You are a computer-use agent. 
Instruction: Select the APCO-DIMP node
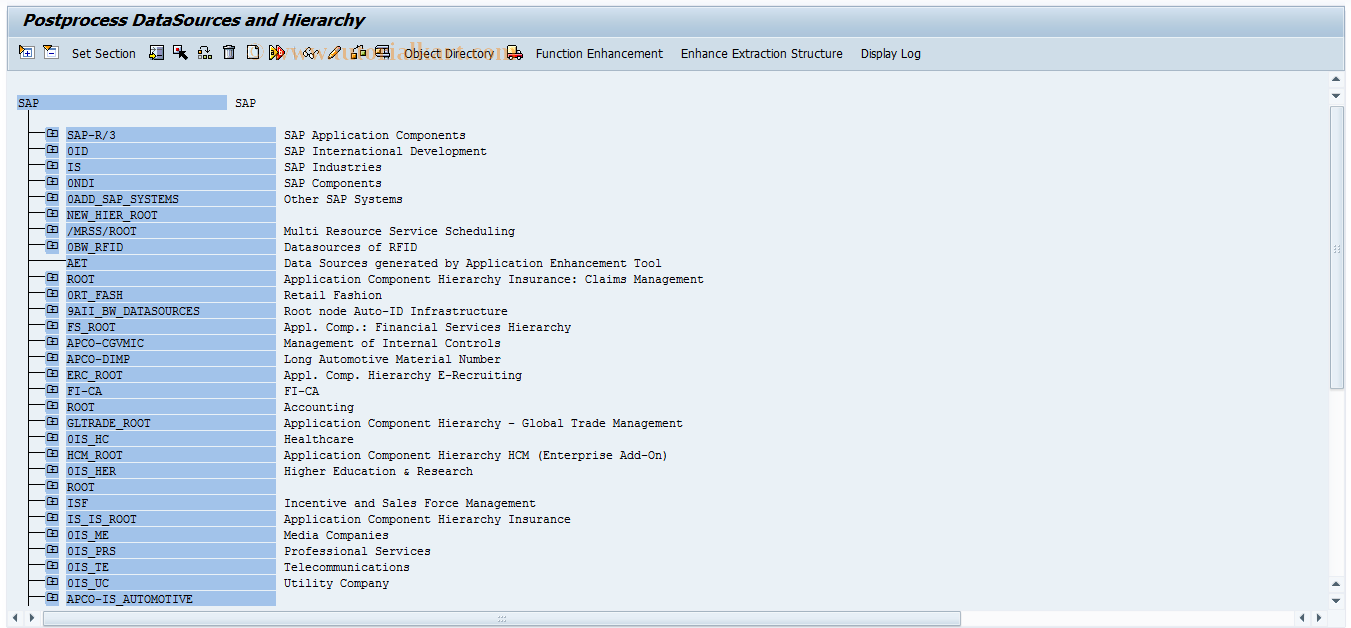171,359
